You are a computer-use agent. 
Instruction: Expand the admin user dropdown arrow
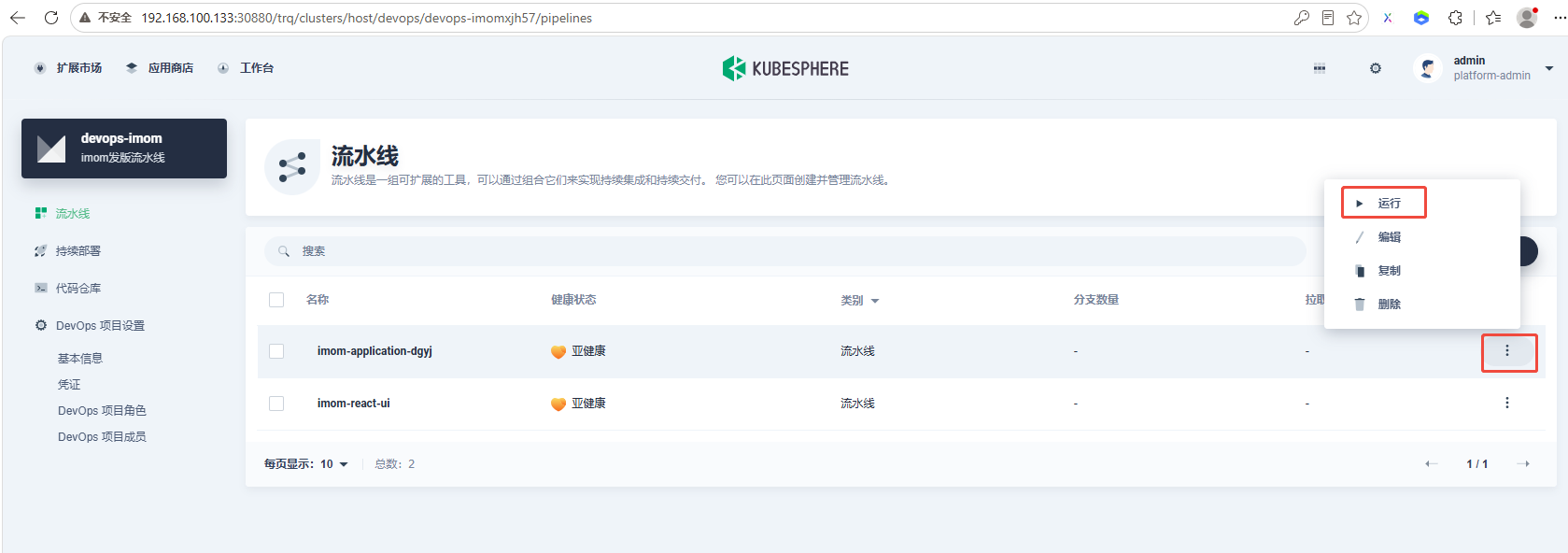click(1549, 68)
